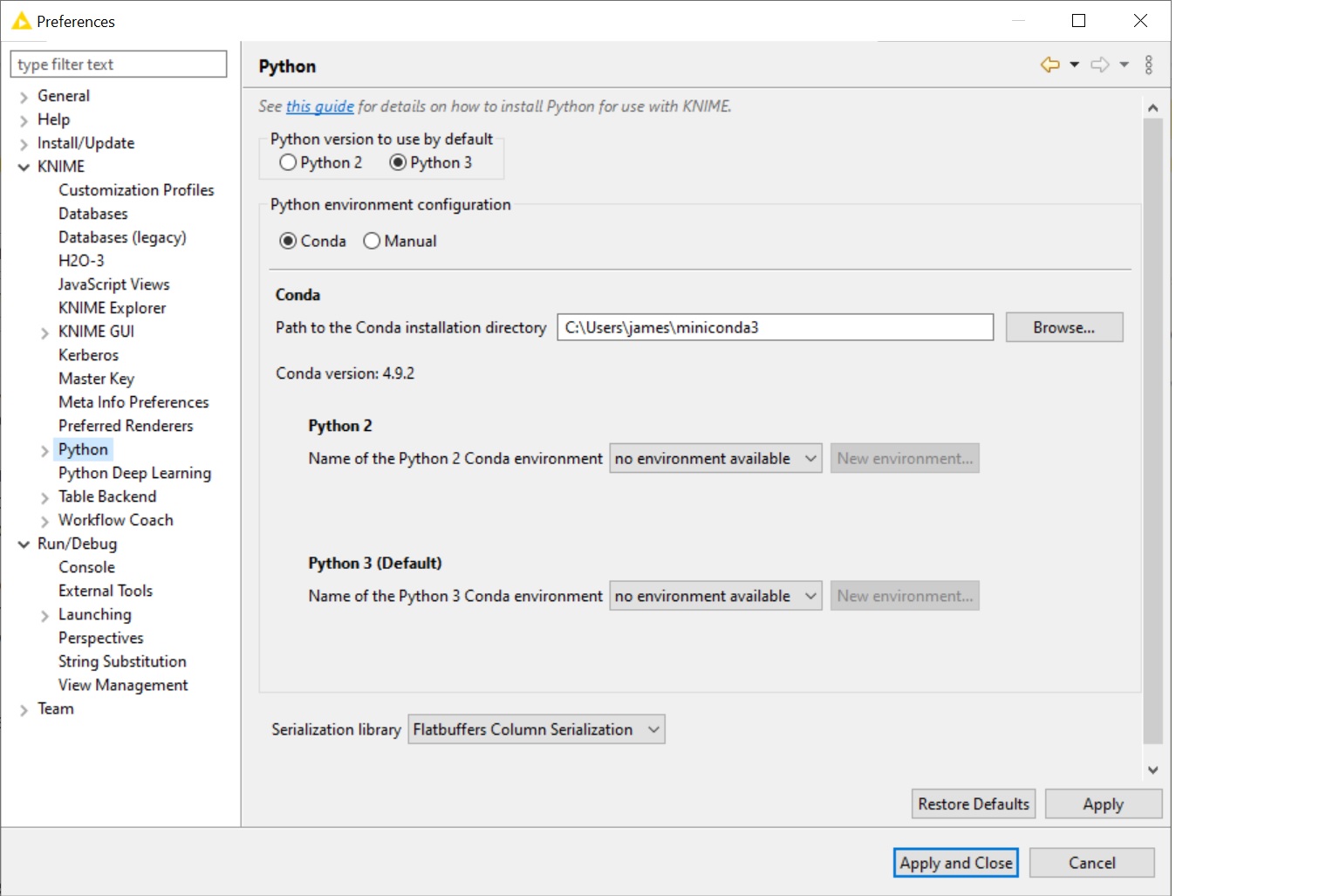Select Kerberos in the tree

(x=88, y=355)
